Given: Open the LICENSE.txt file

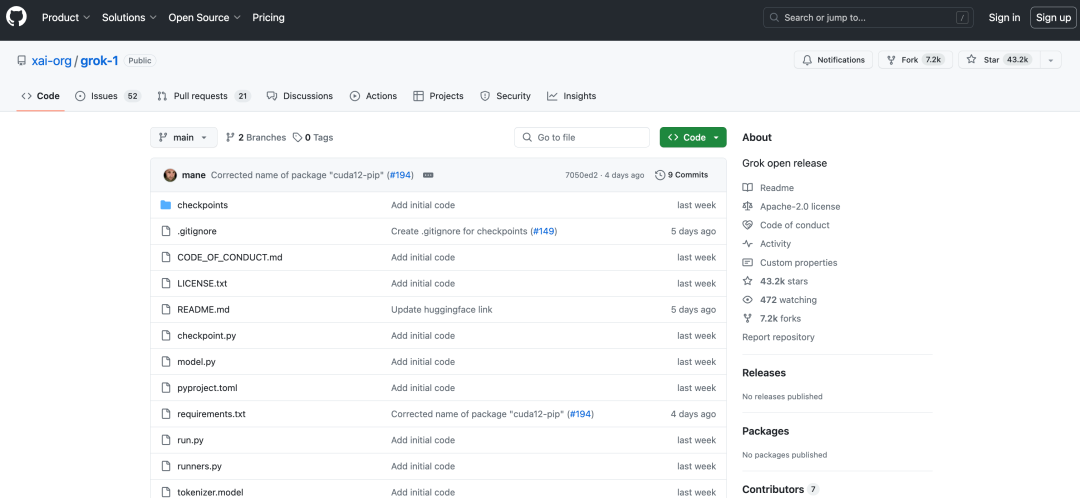Looking at the screenshot, I should [x=202, y=284].
